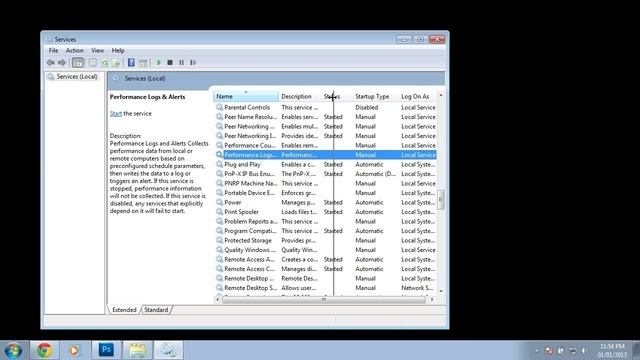Image resolution: width=640 pixels, height=360 pixels.
Task: Switch to the Extended tab
Action: click(x=124, y=310)
